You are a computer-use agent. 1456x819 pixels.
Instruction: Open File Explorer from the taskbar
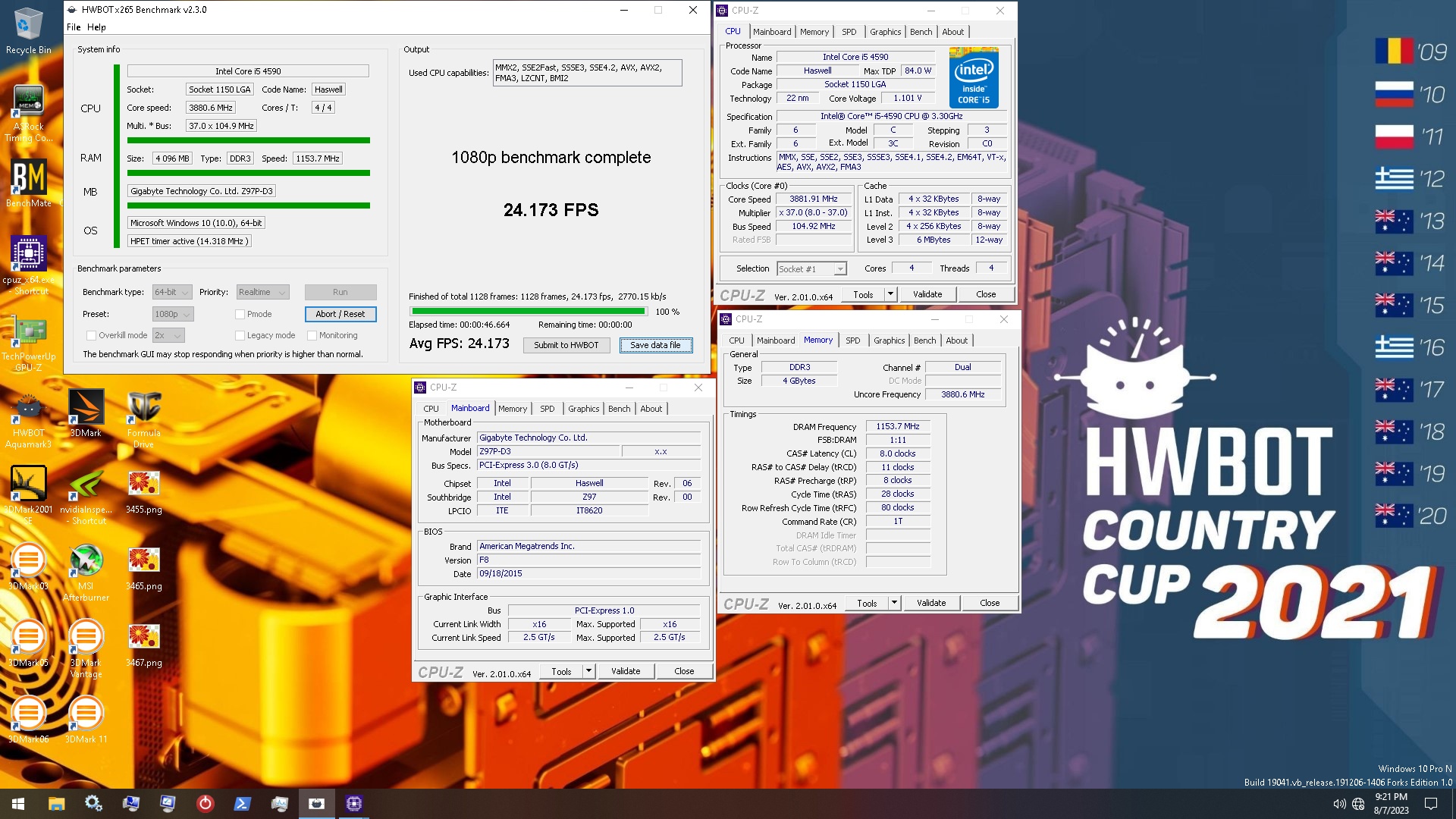(56, 803)
